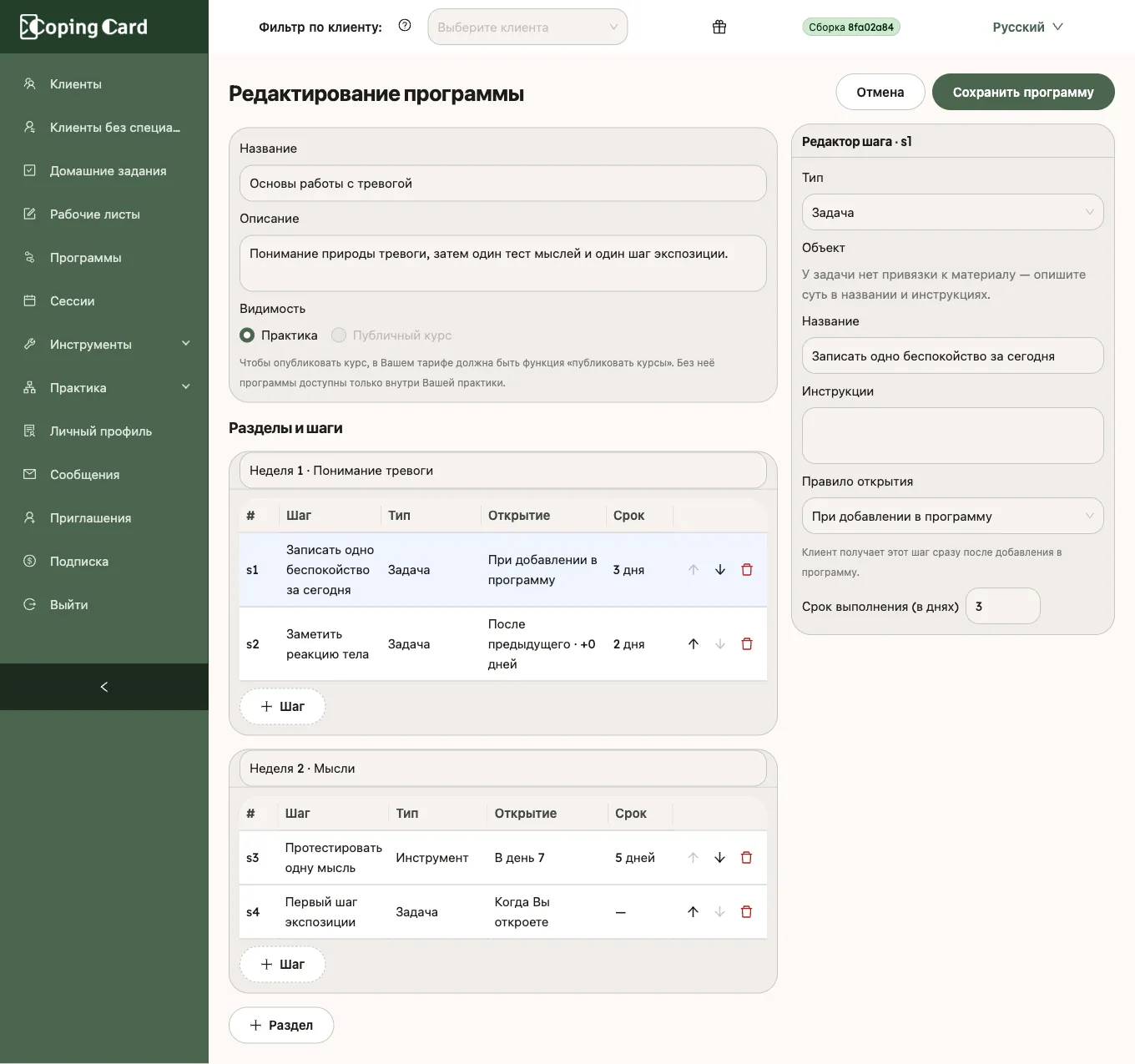Click the Подписка coin icon
Image resolution: width=1135 pixels, height=1064 pixels.
tap(30, 561)
